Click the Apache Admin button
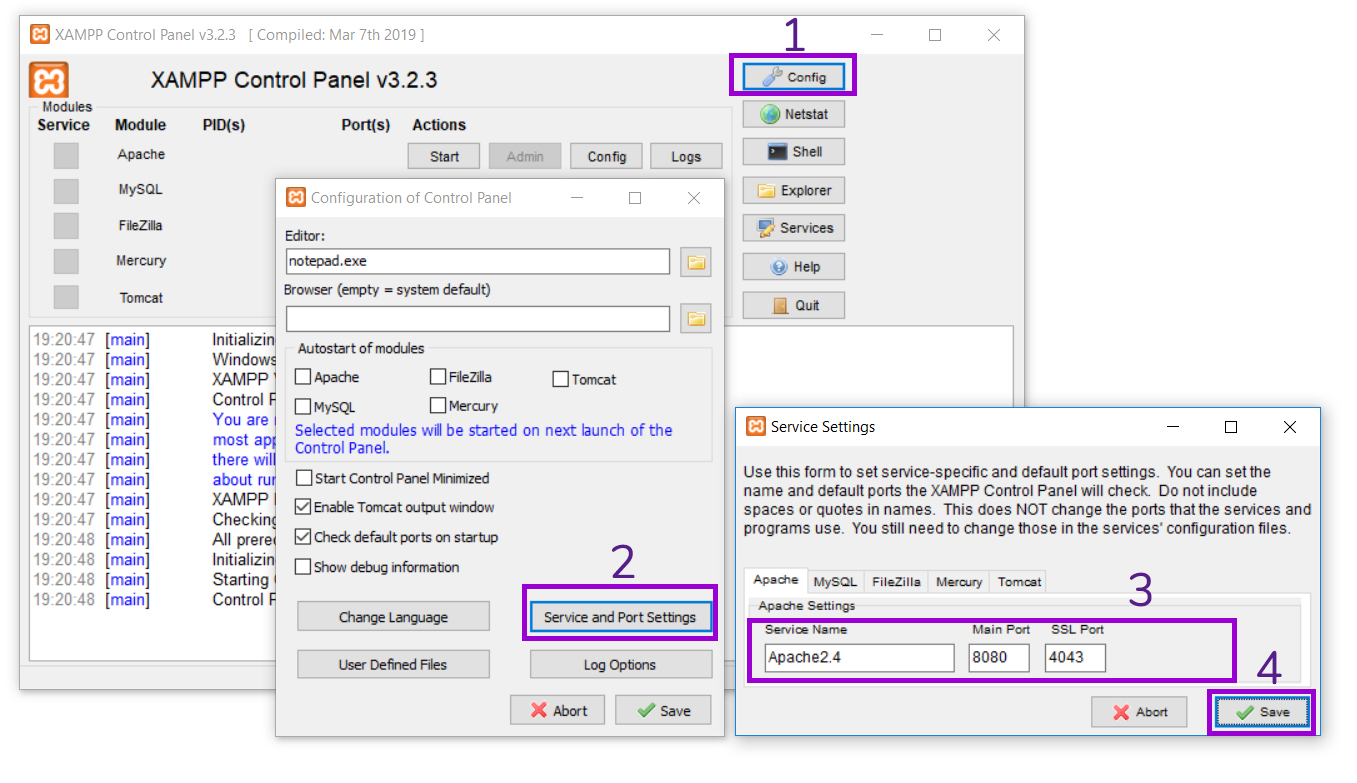This screenshot has height=783, width=1357. point(525,156)
